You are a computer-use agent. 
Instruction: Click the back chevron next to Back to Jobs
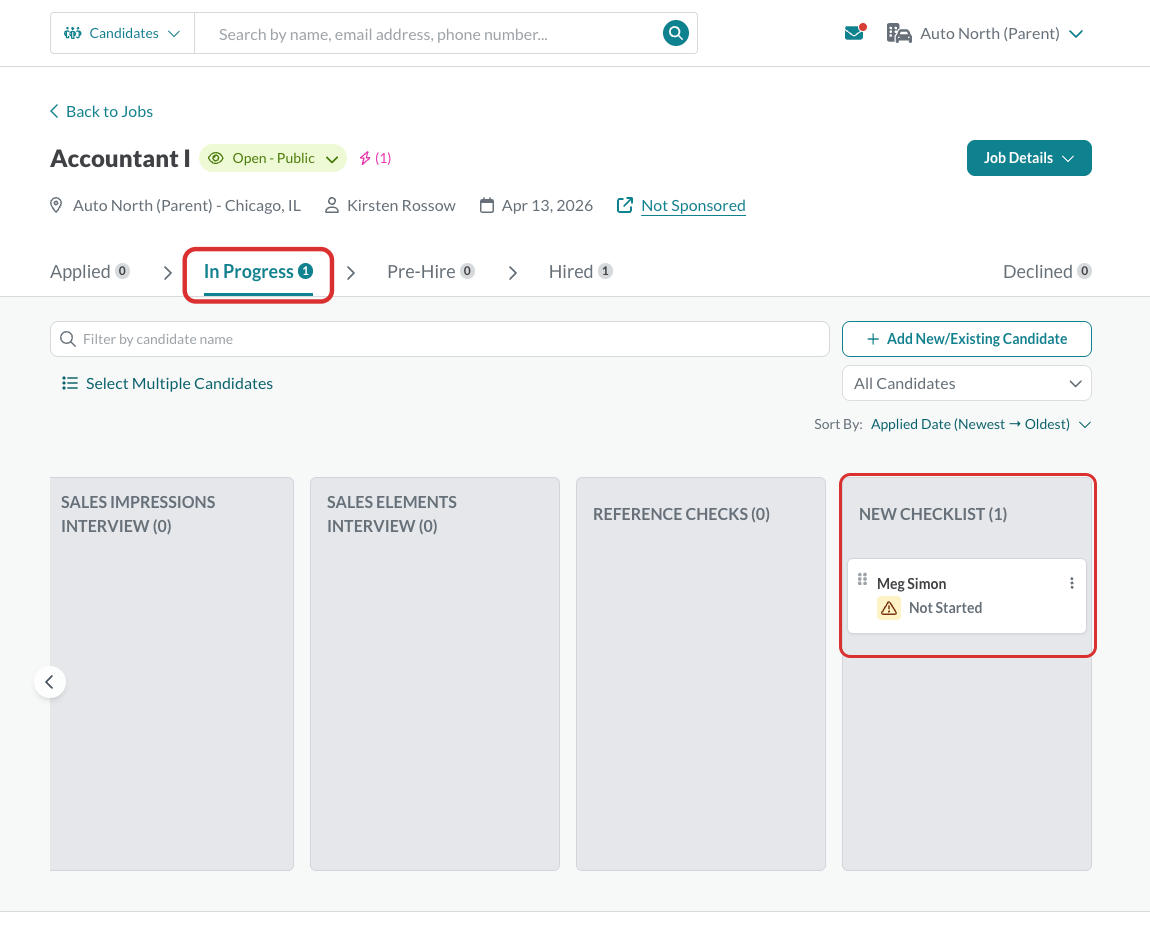54,111
